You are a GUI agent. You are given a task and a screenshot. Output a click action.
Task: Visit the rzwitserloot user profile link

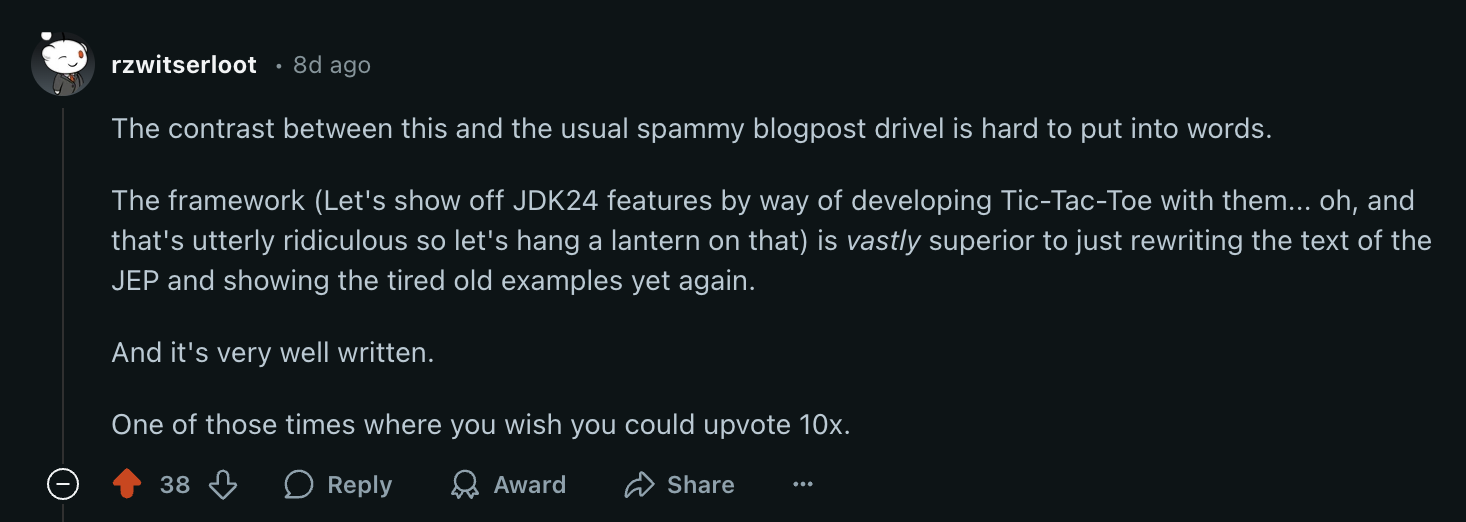184,65
